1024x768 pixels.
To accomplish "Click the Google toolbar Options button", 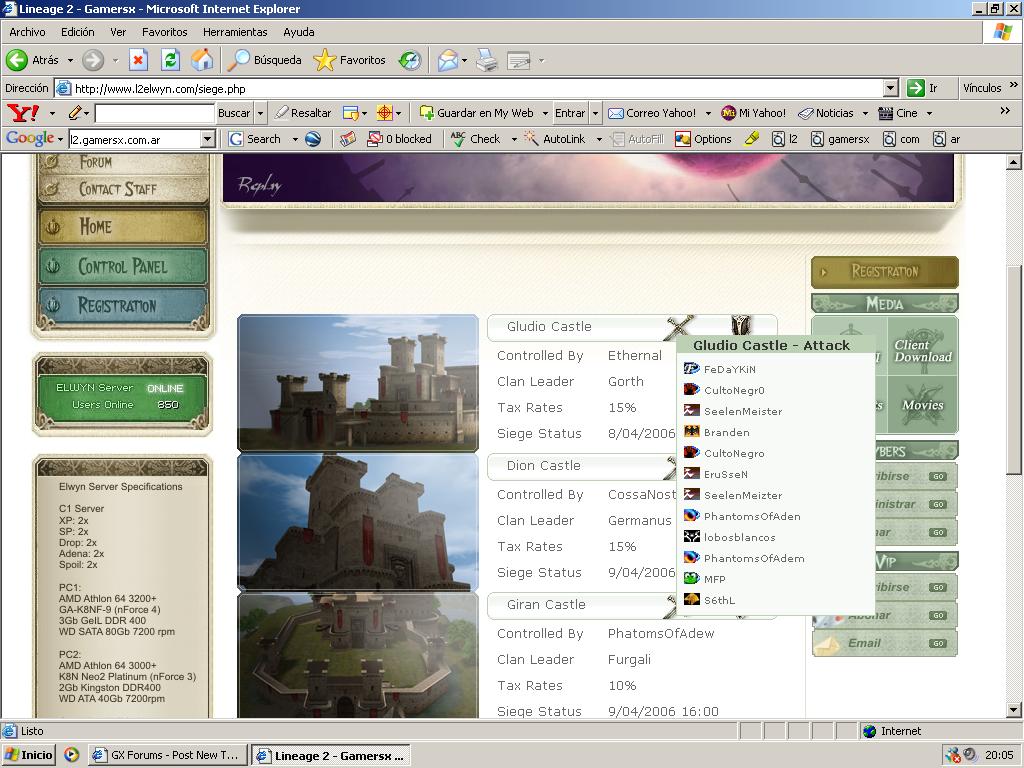I will 703,139.
